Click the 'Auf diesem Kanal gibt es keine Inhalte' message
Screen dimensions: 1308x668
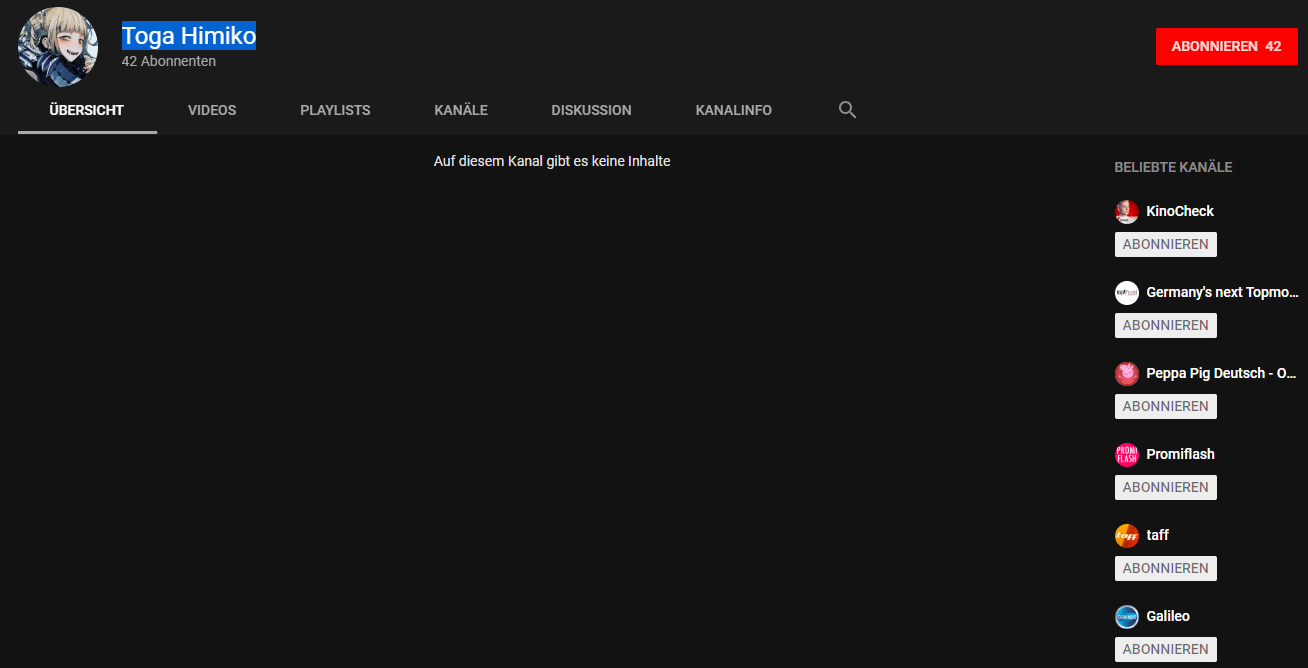(x=552, y=161)
